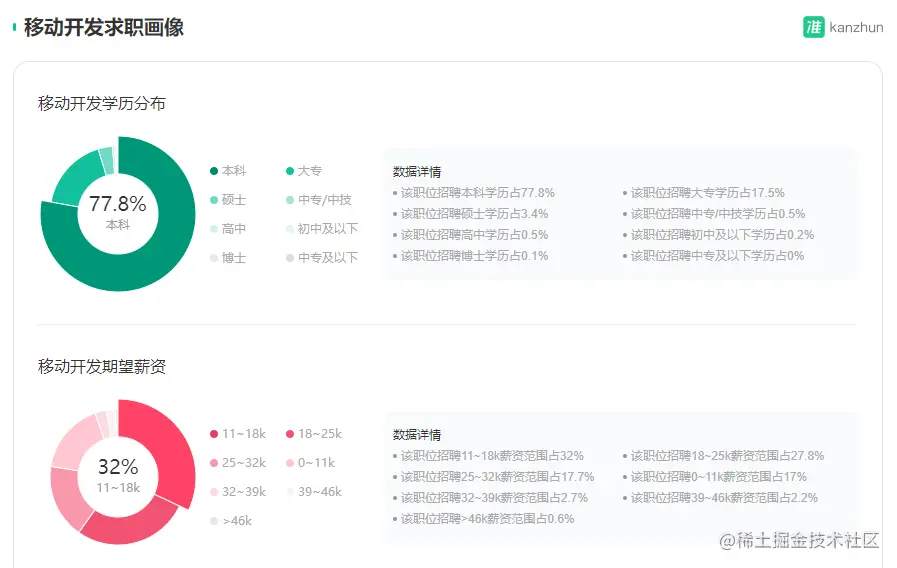The height and width of the screenshot is (568, 897).
Task: Click the 25~32k segment of salary donut
Action: pos(68,498)
